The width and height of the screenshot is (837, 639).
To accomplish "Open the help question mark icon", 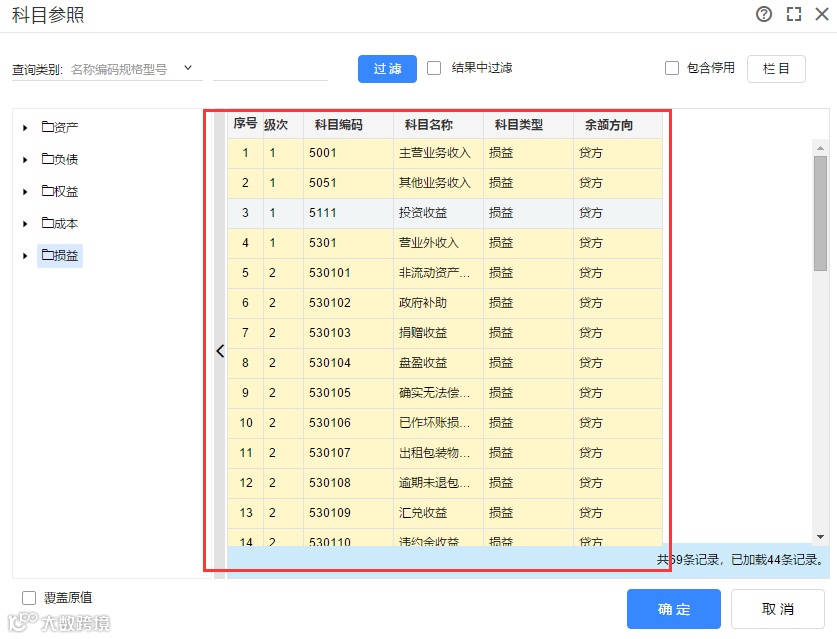I will (764, 14).
